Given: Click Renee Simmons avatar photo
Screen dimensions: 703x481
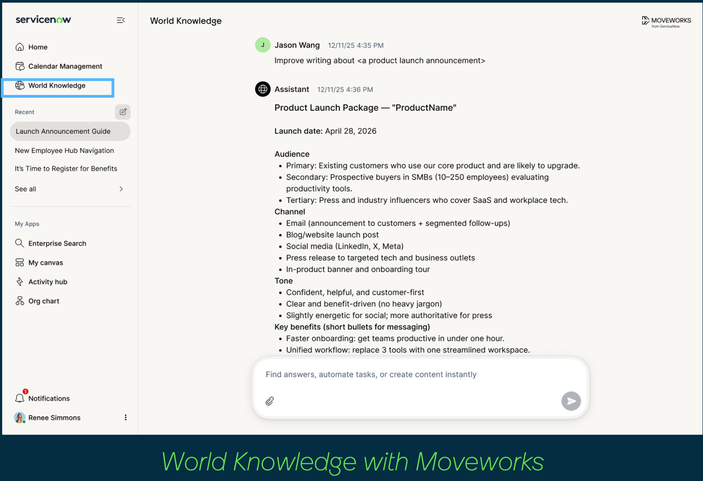Looking at the screenshot, I should (x=19, y=418).
